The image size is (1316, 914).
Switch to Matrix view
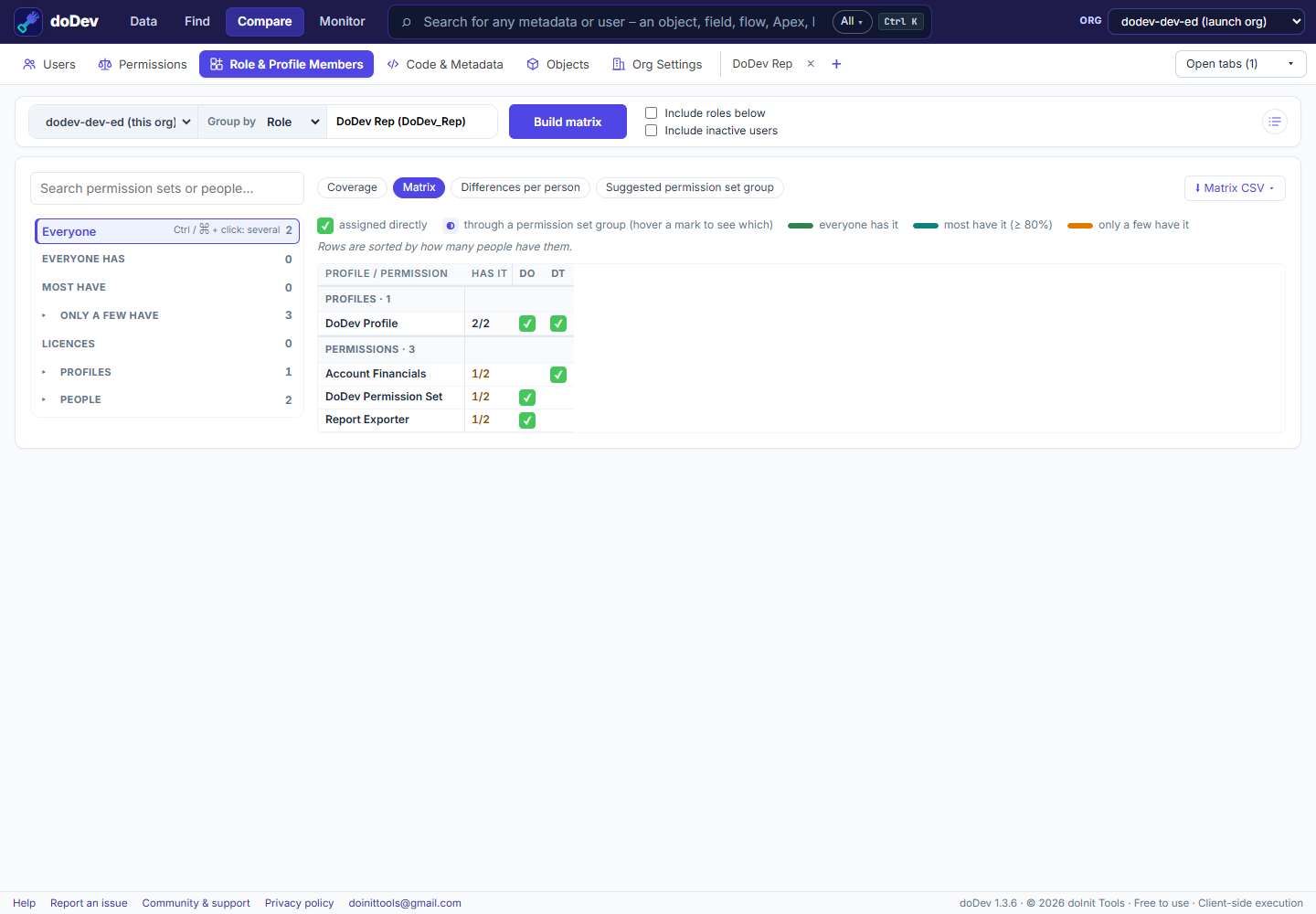(x=419, y=187)
